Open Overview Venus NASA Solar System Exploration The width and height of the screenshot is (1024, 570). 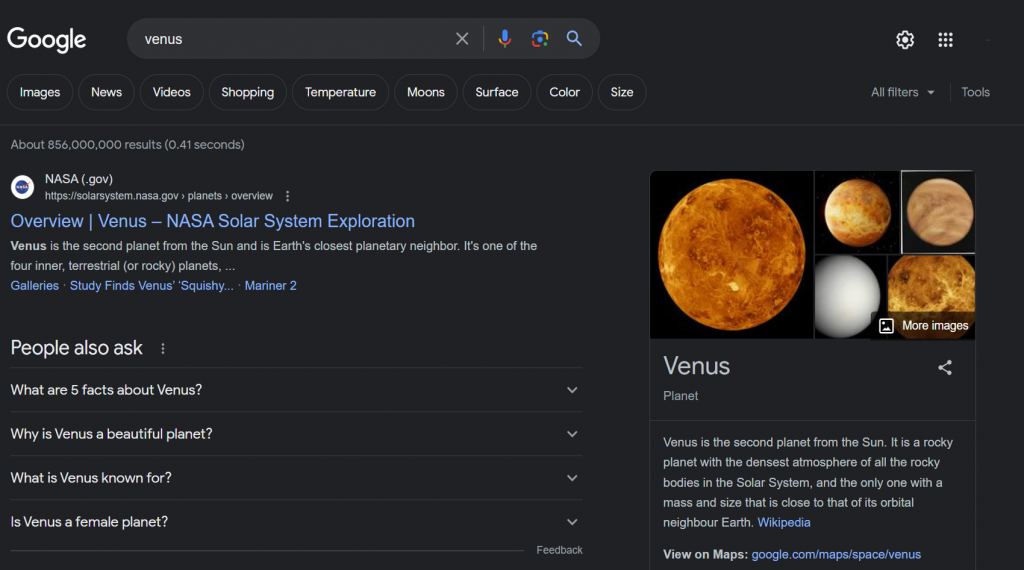(x=212, y=221)
